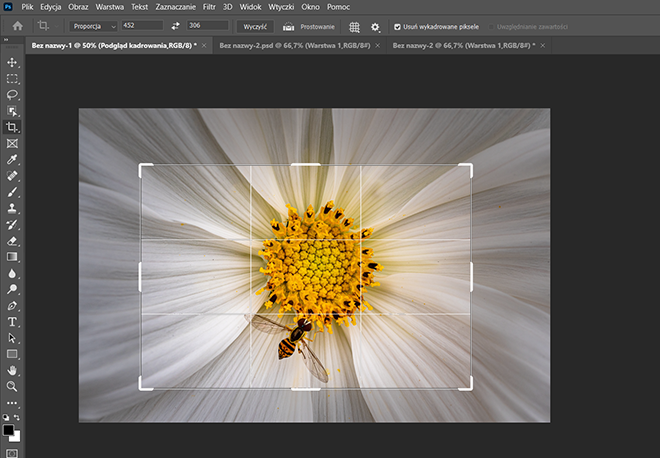Screen dimensions: 660x458
Task: Click the crop width field showing 452
Action: pyautogui.click(x=142, y=25)
